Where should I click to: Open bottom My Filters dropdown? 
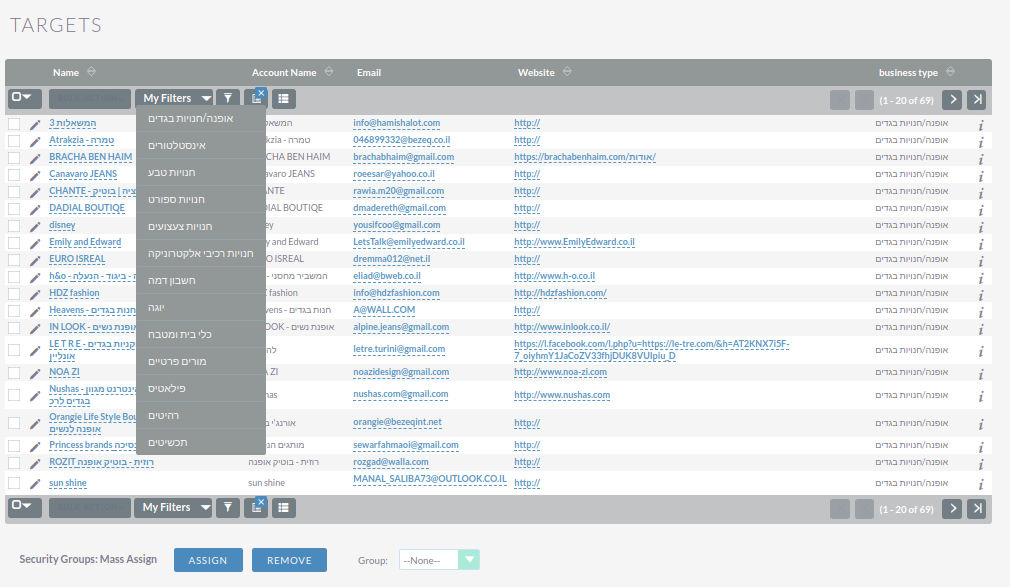[x=173, y=508]
